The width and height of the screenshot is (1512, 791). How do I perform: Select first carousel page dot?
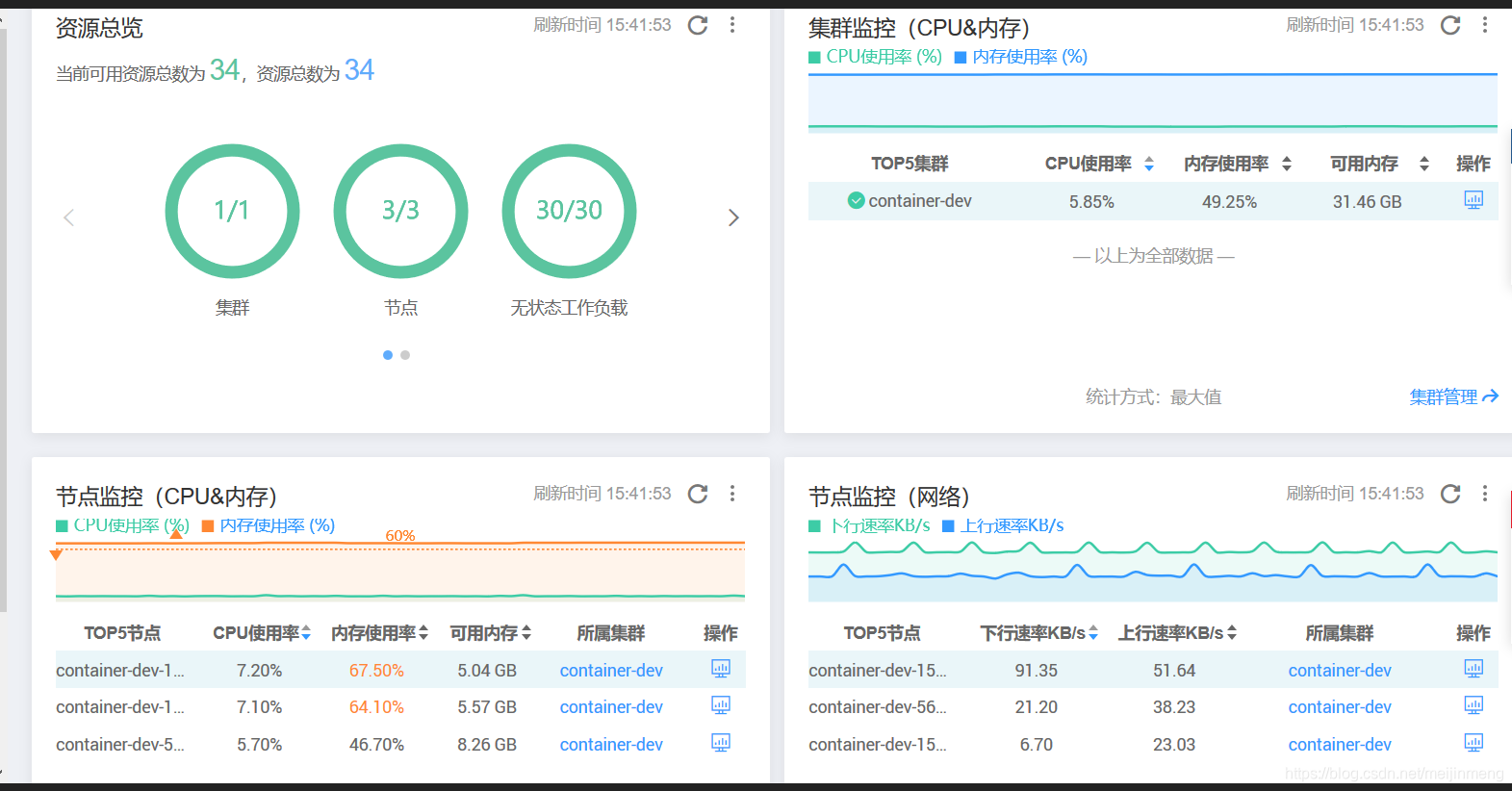388,355
